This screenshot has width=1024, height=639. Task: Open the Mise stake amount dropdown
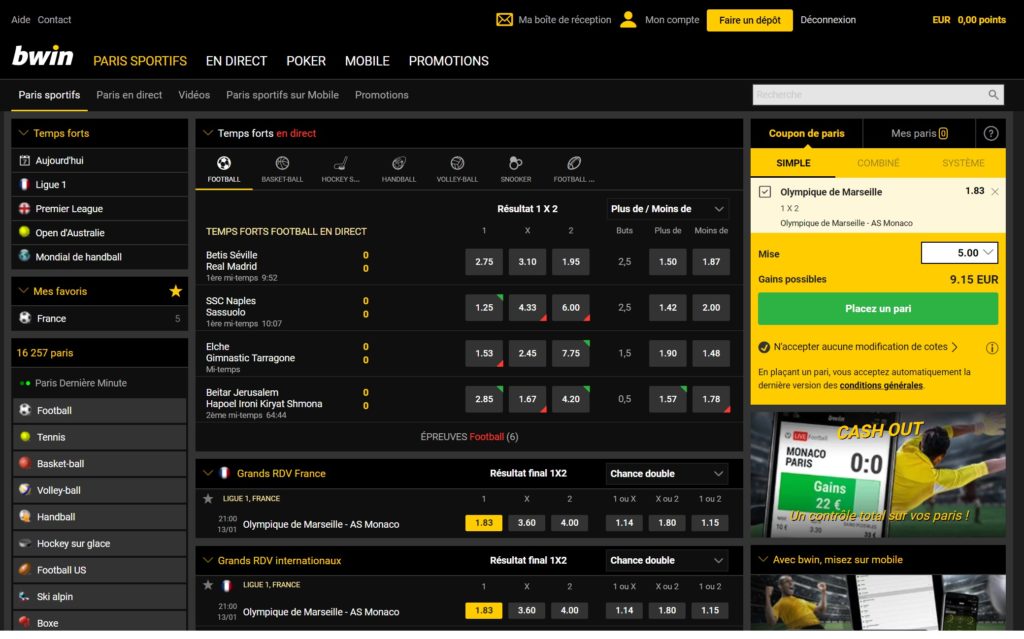click(x=959, y=253)
